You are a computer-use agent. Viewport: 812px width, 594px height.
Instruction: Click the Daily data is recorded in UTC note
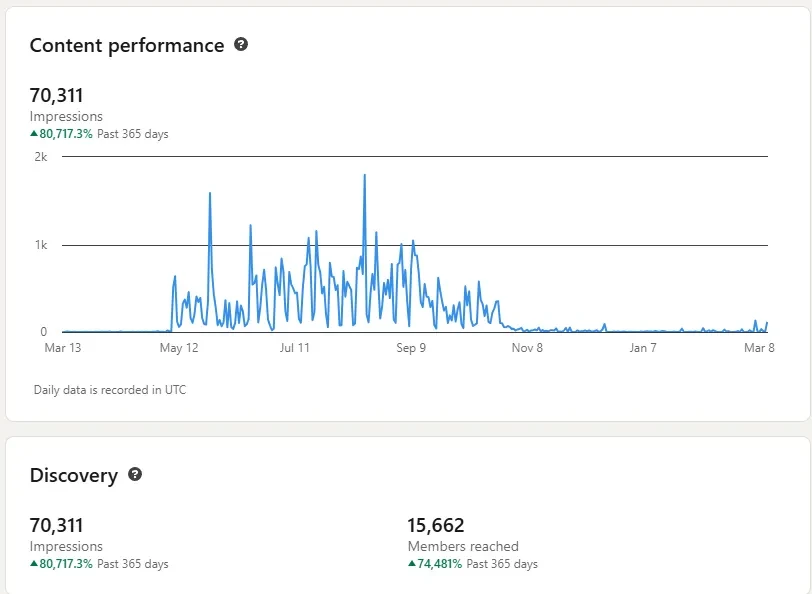tap(110, 390)
